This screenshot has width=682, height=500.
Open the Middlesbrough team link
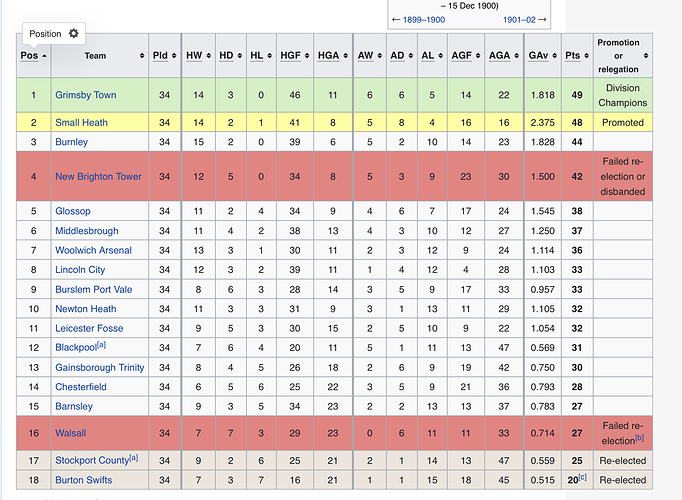coord(87,231)
